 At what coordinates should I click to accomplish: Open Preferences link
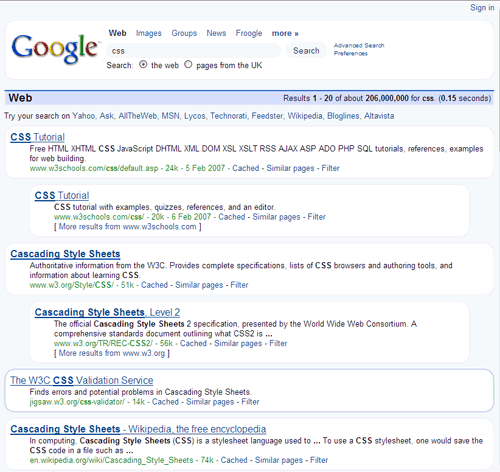[351, 53]
